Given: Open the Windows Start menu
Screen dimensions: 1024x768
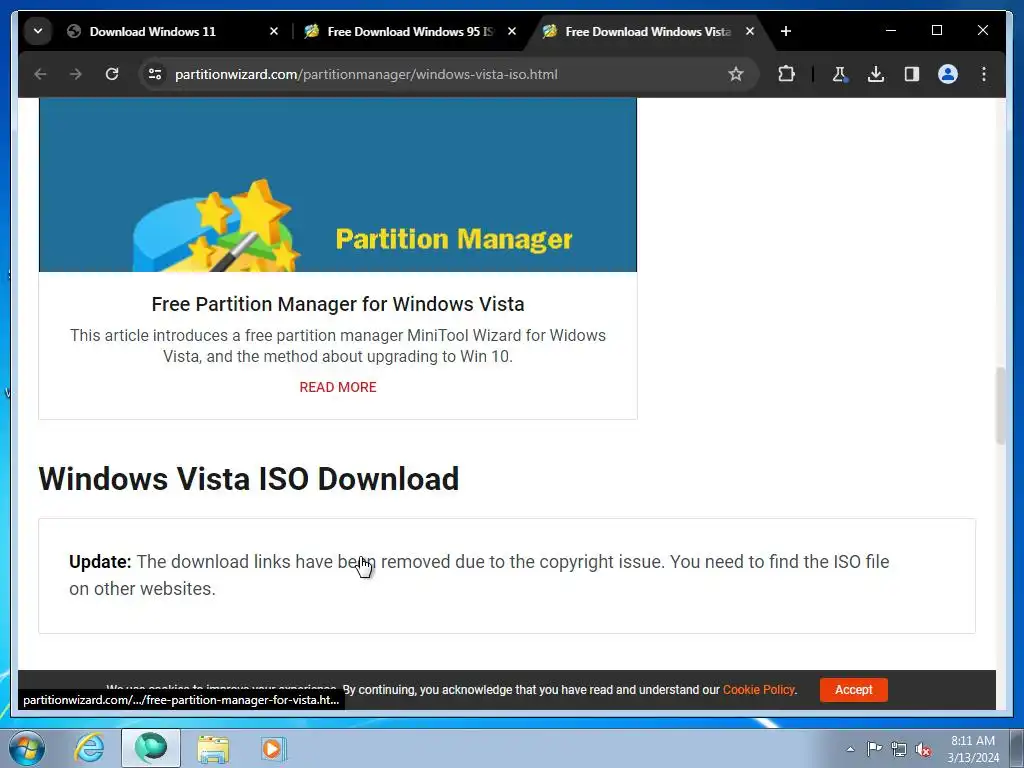Looking at the screenshot, I should tap(27, 748).
